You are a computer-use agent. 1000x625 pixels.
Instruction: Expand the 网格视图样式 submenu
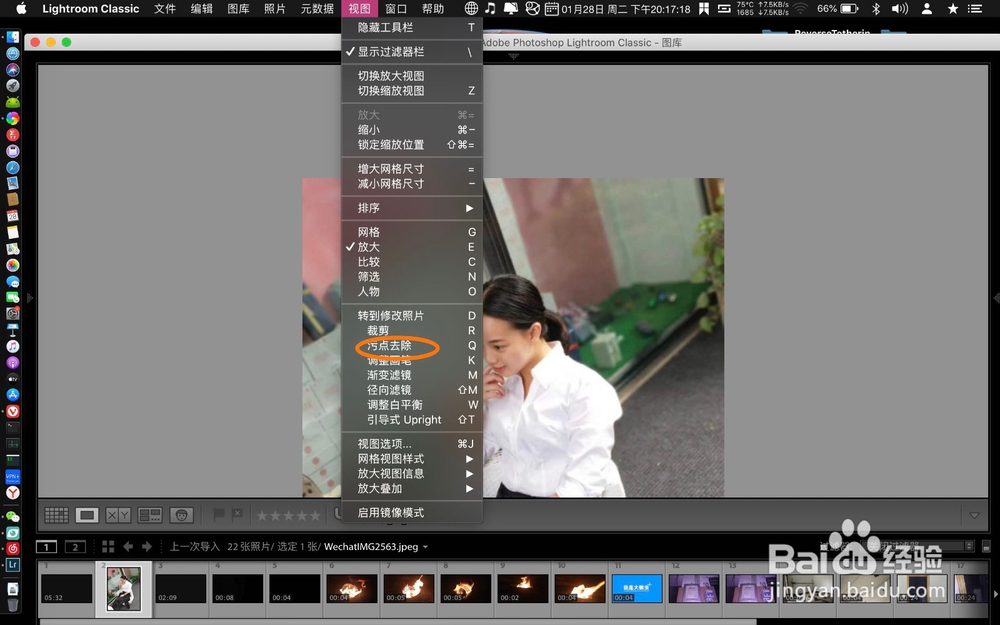[x=391, y=458]
